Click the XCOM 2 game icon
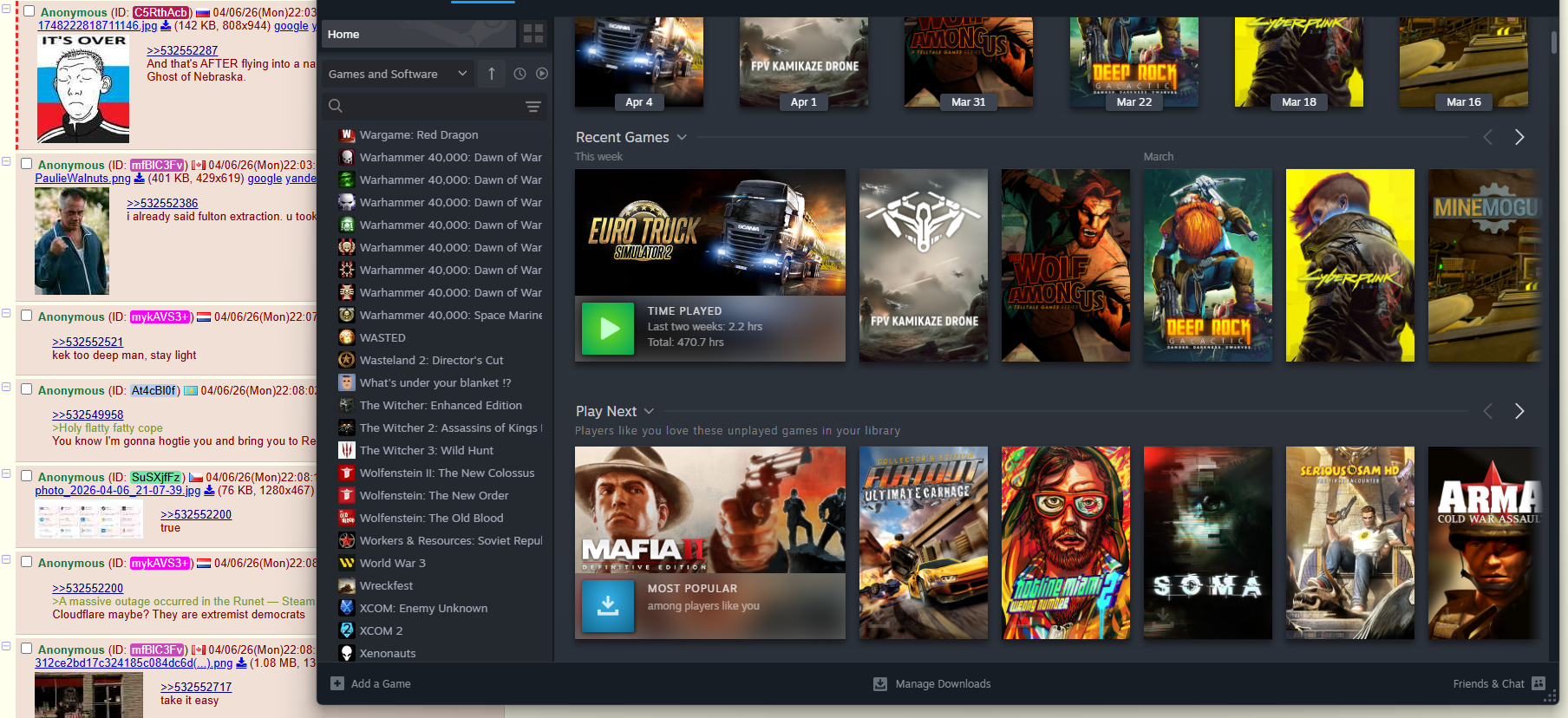 [347, 630]
